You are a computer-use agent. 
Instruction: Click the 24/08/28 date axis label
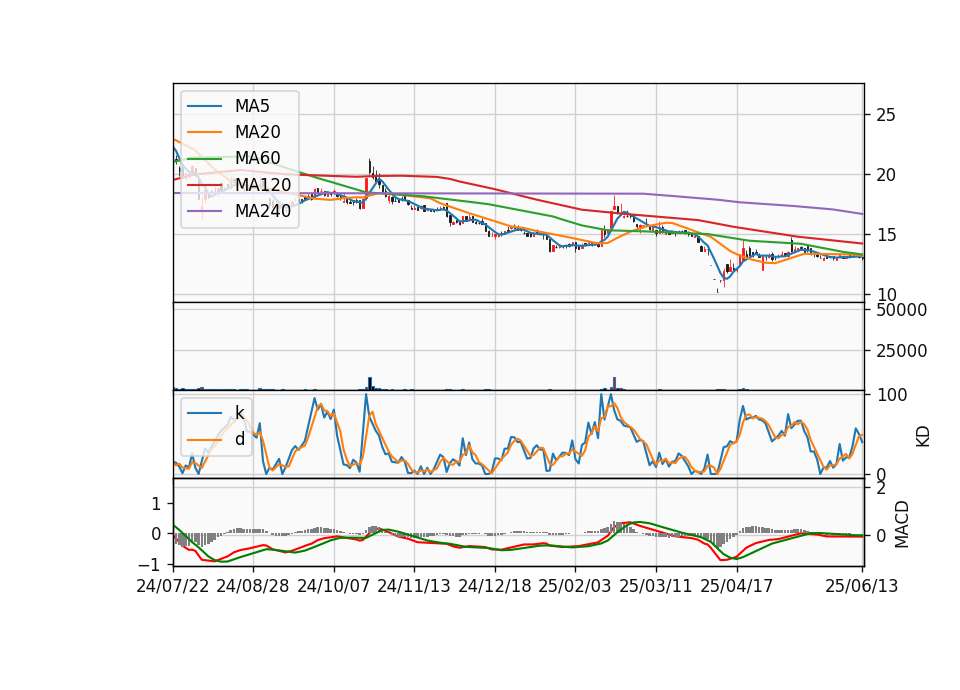coord(253,586)
